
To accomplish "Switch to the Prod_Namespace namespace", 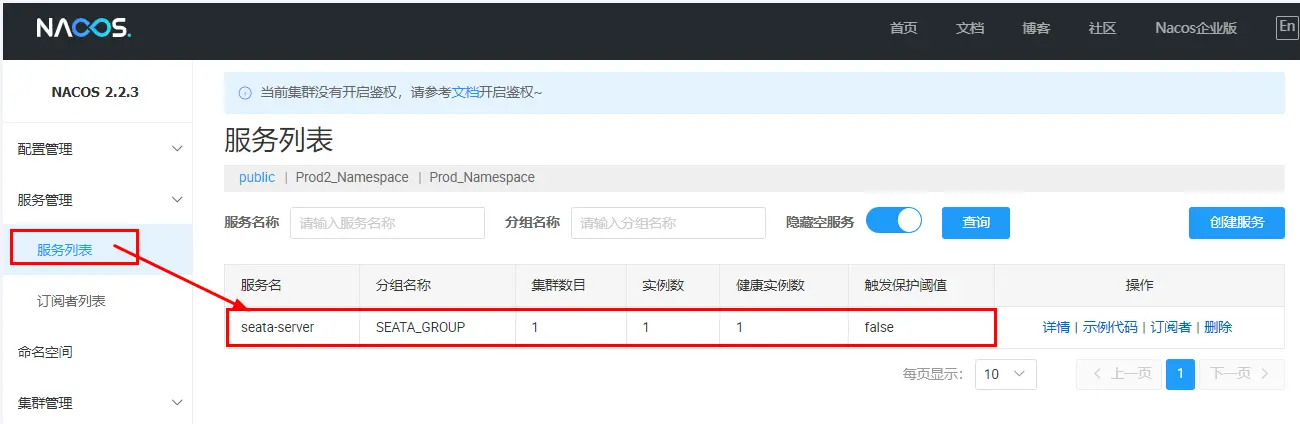I will tap(482, 177).
